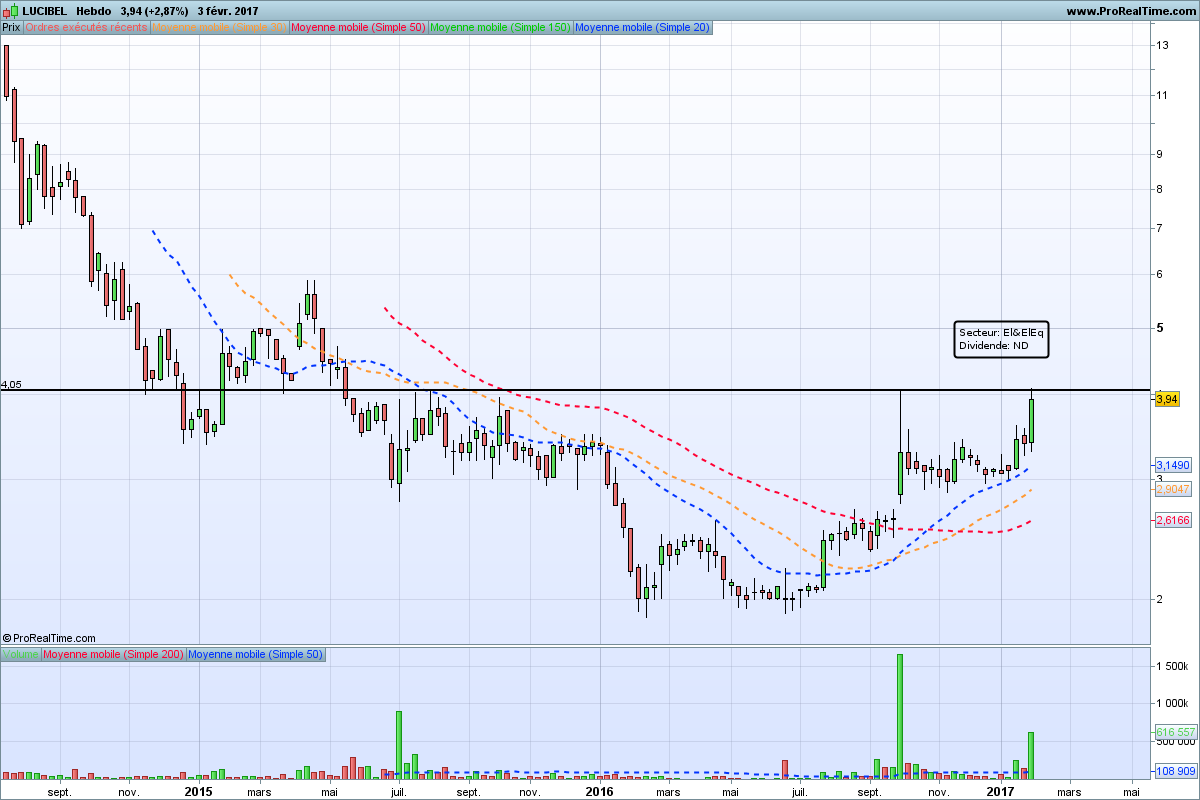Click the orange 2,9047 moving average value

click(x=1172, y=489)
